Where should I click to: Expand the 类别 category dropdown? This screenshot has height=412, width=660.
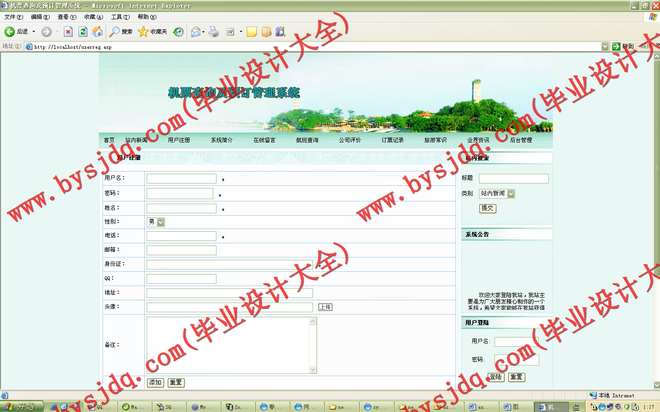click(511, 193)
